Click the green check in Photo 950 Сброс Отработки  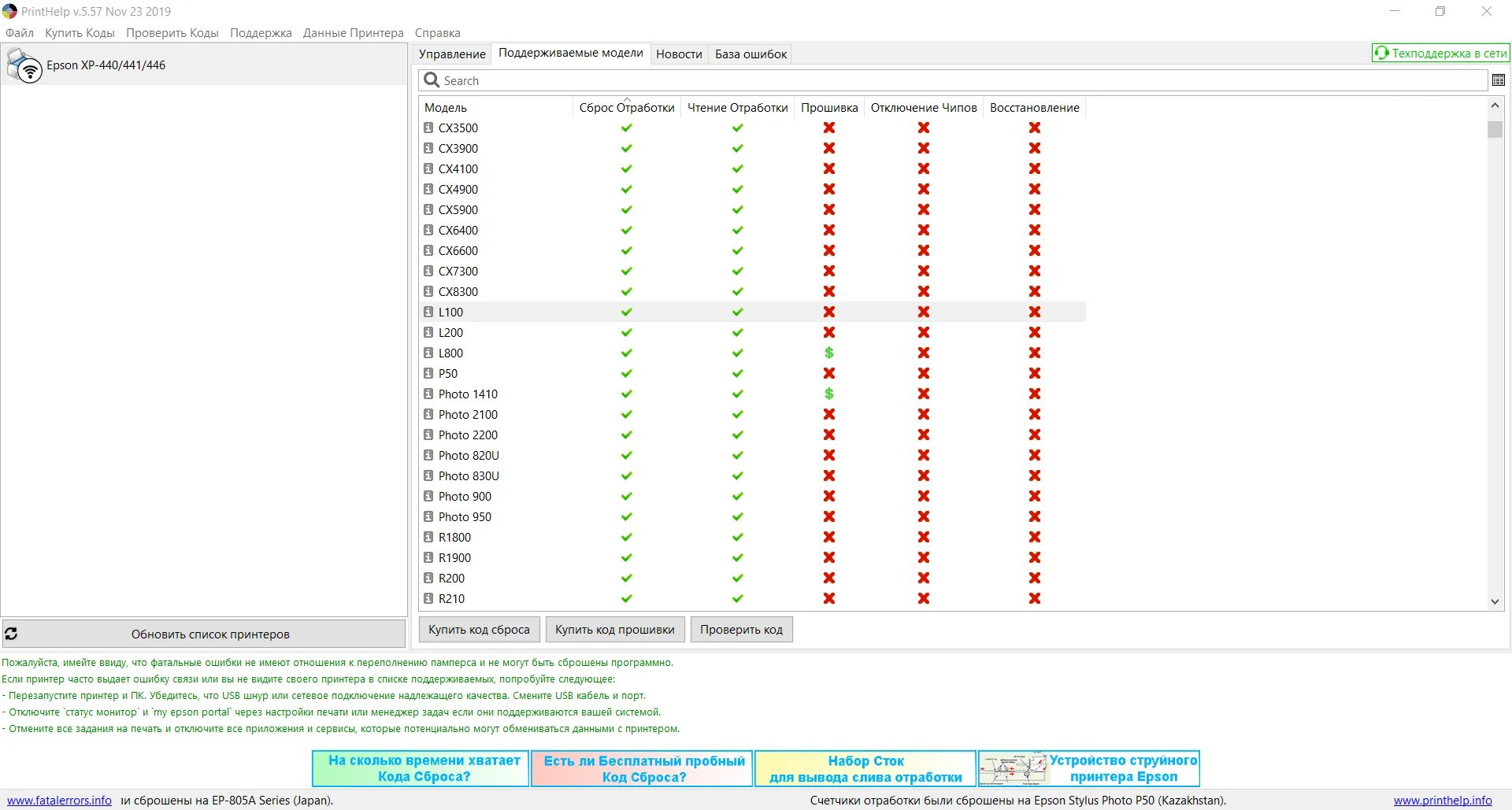click(627, 516)
